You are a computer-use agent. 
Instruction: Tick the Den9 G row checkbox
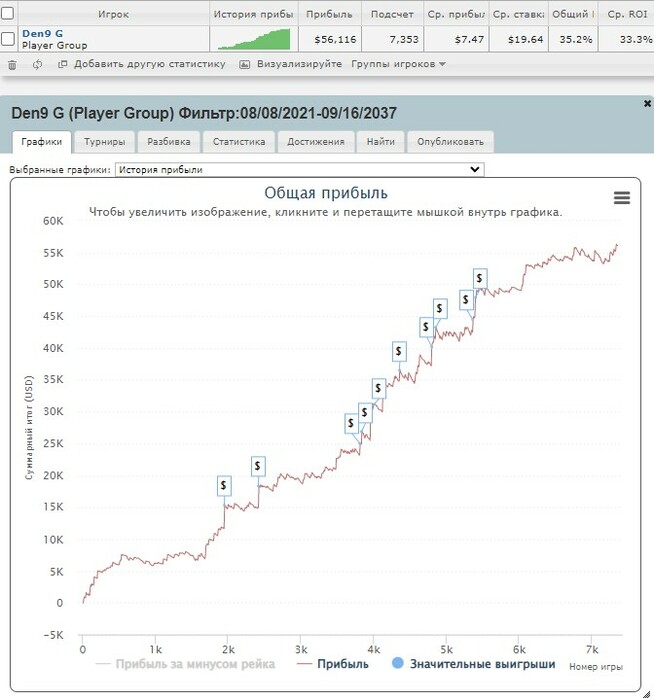(x=7, y=39)
